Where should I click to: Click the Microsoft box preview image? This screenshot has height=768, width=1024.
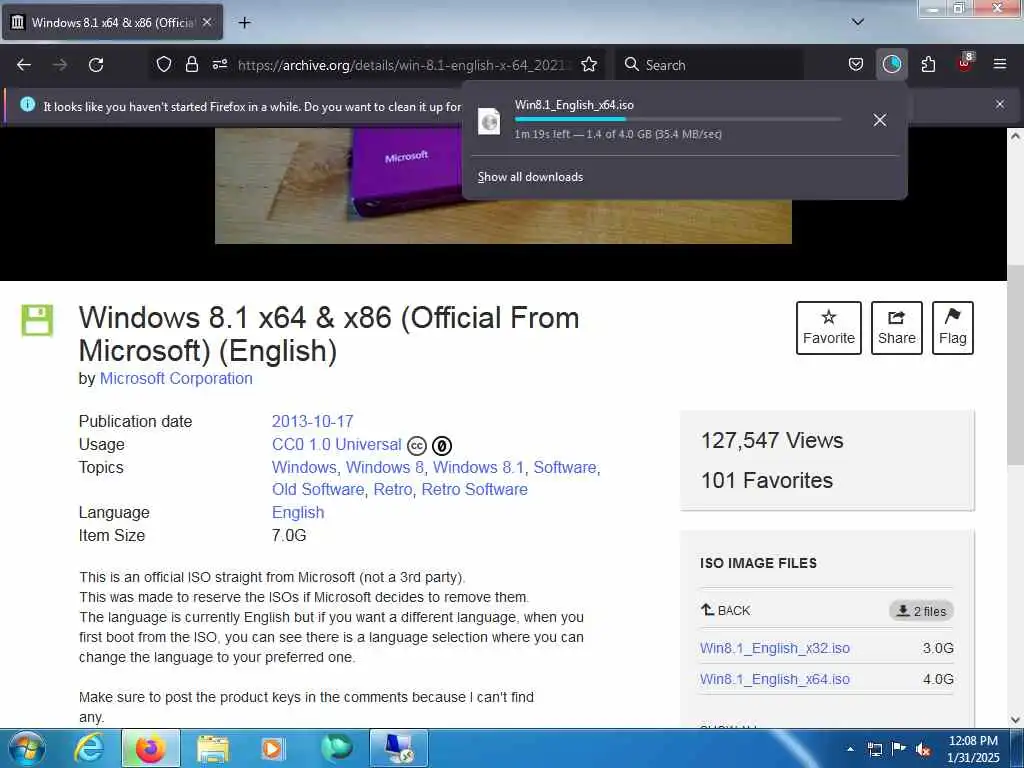(503, 186)
